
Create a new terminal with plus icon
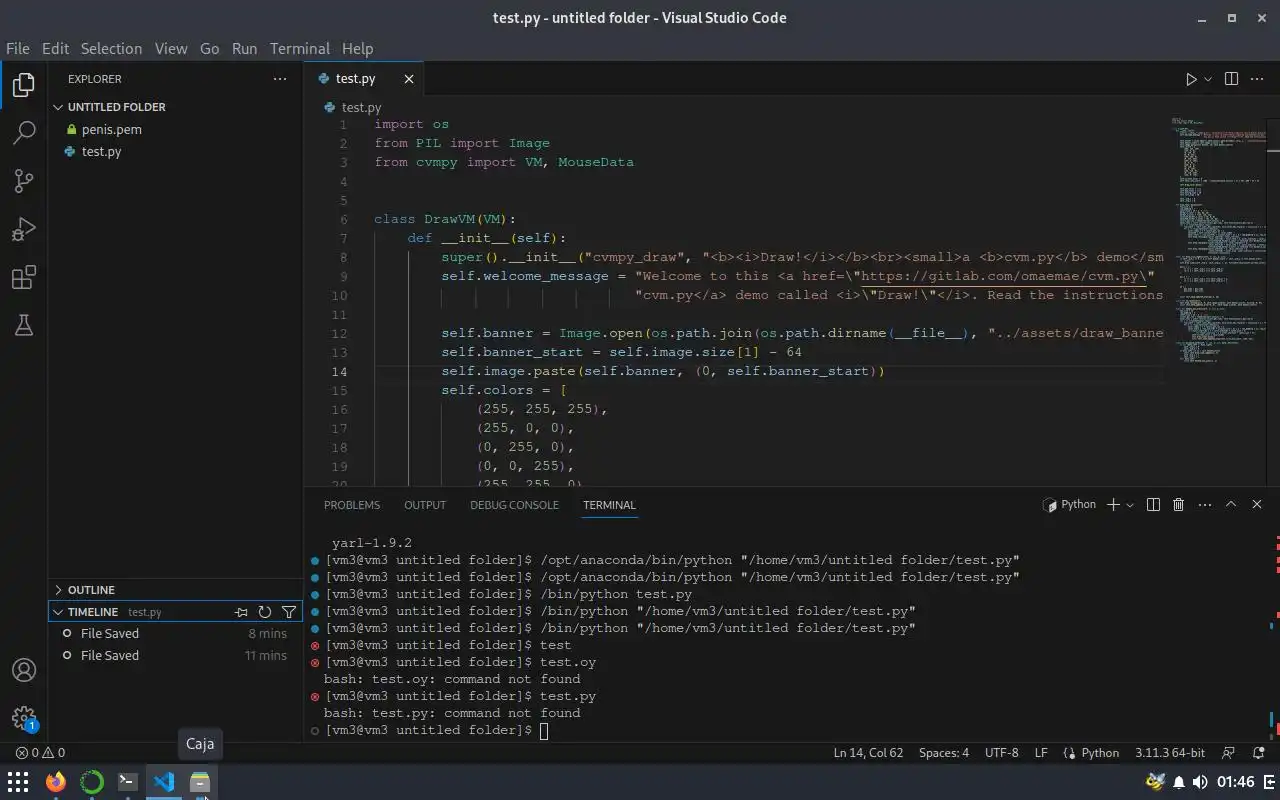1113,505
